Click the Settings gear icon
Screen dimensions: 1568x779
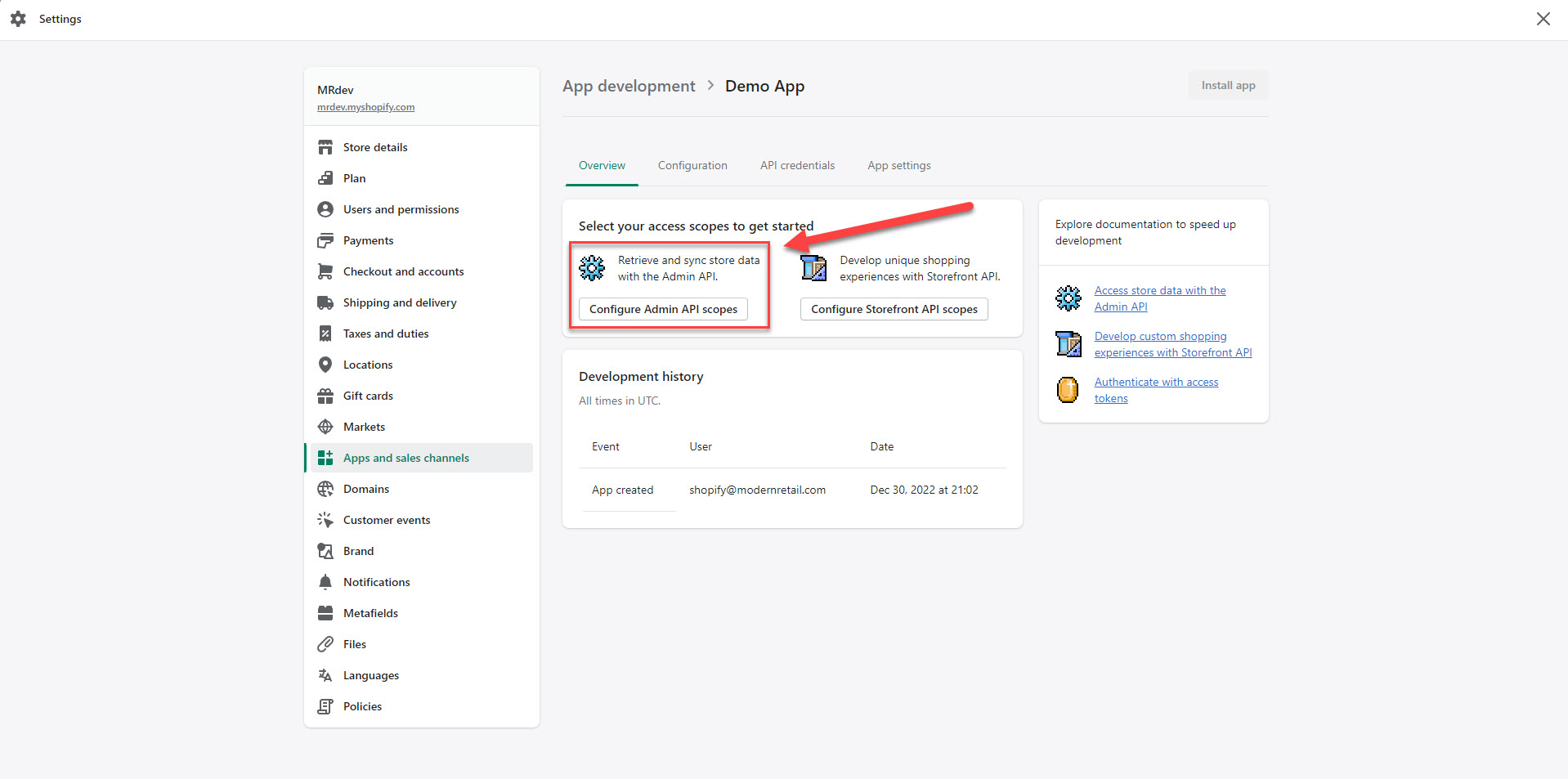(x=18, y=19)
